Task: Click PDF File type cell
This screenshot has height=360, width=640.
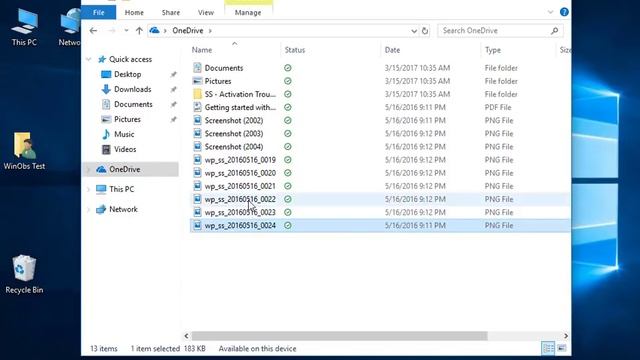Action: (498, 107)
